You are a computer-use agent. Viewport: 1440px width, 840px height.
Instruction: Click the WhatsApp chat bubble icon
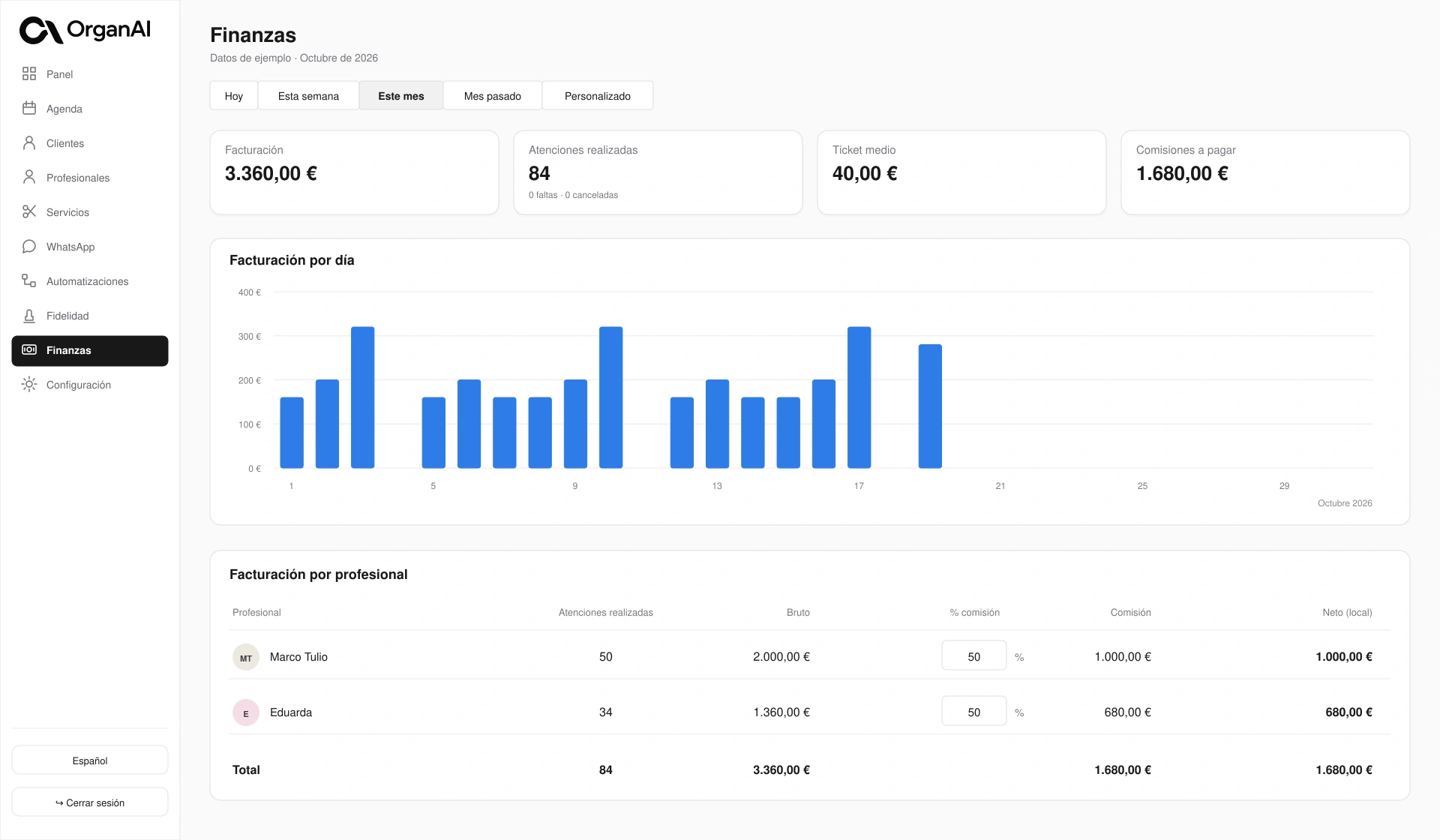click(x=29, y=246)
